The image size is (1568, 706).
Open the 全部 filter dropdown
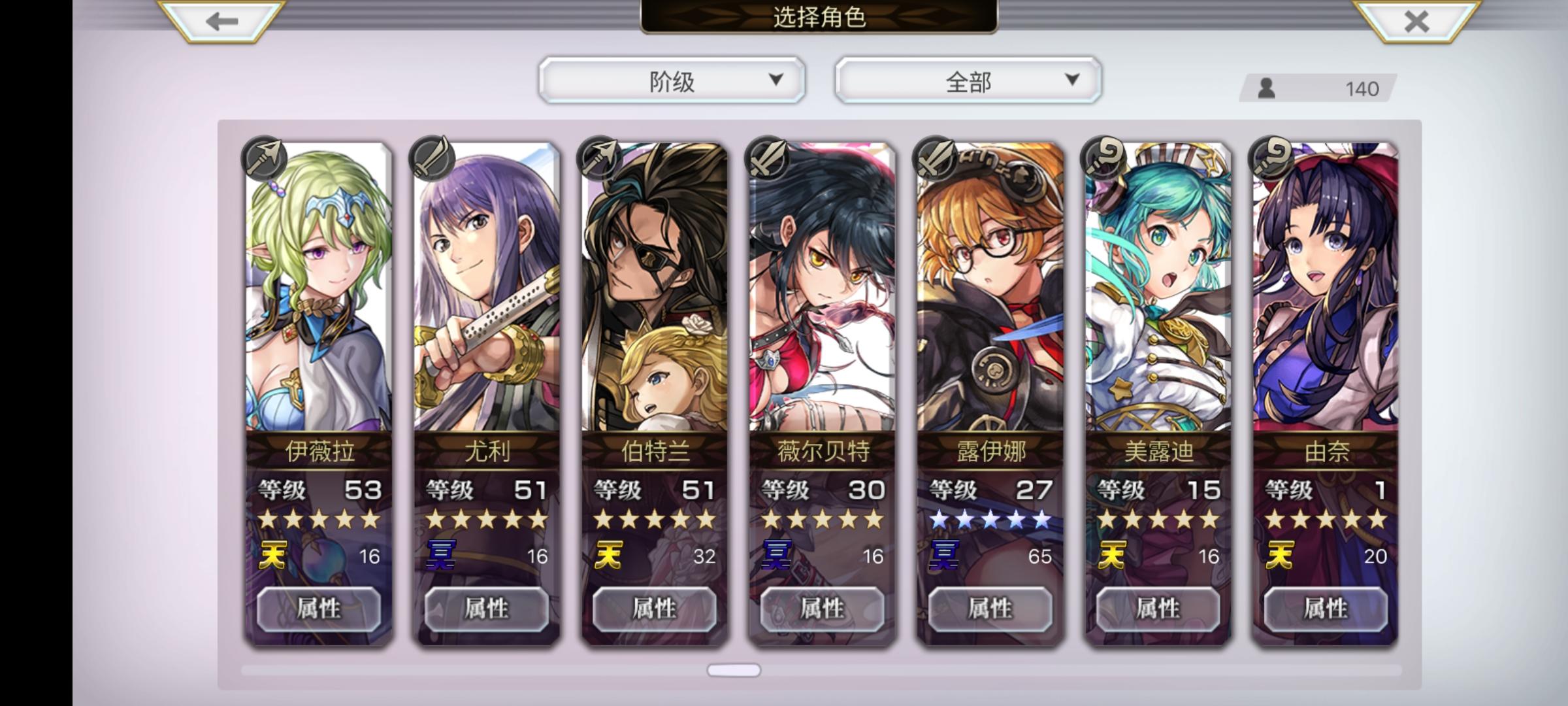968,80
